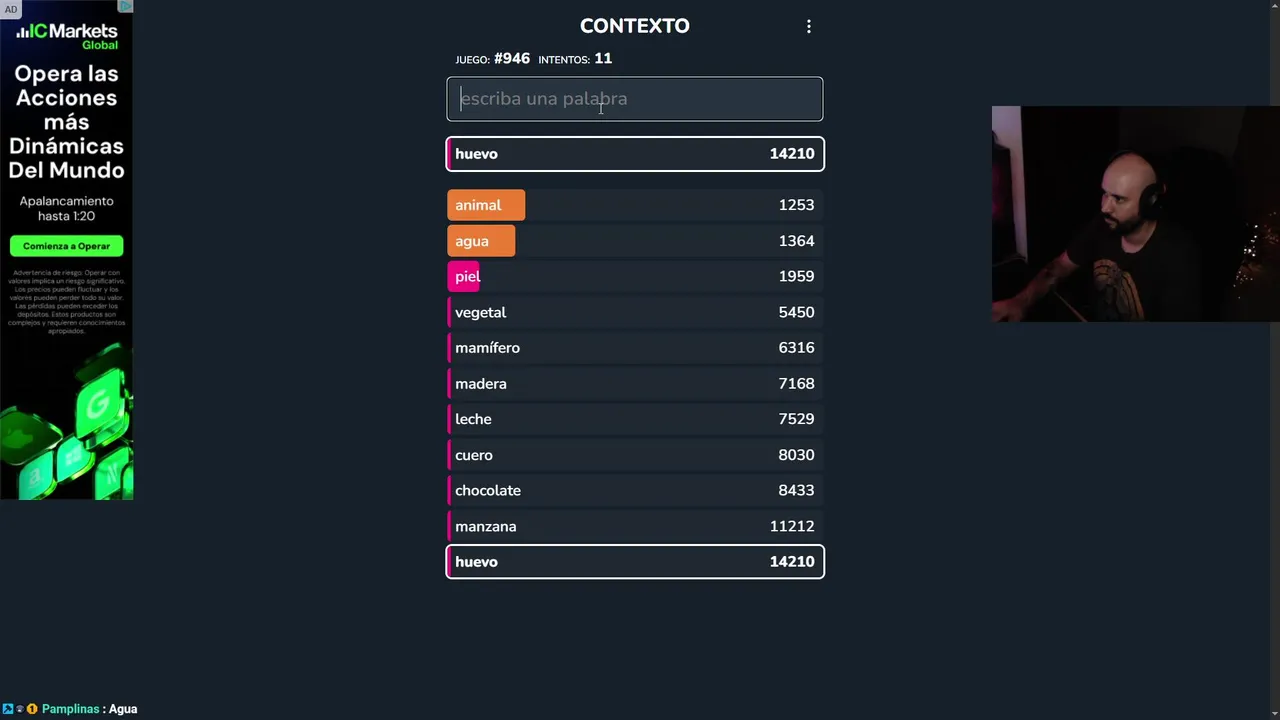Click the "escriba una palabra" word input
The height and width of the screenshot is (720, 1280).
pos(634,99)
